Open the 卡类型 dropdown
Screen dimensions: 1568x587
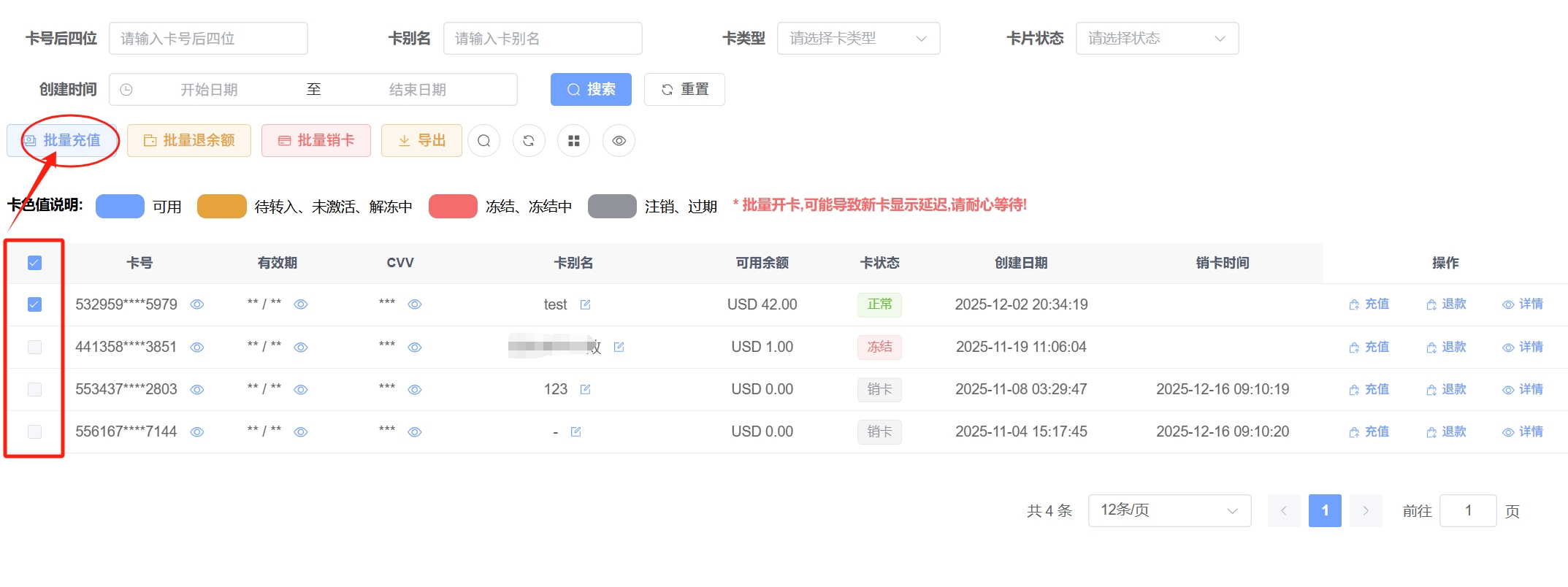[858, 39]
